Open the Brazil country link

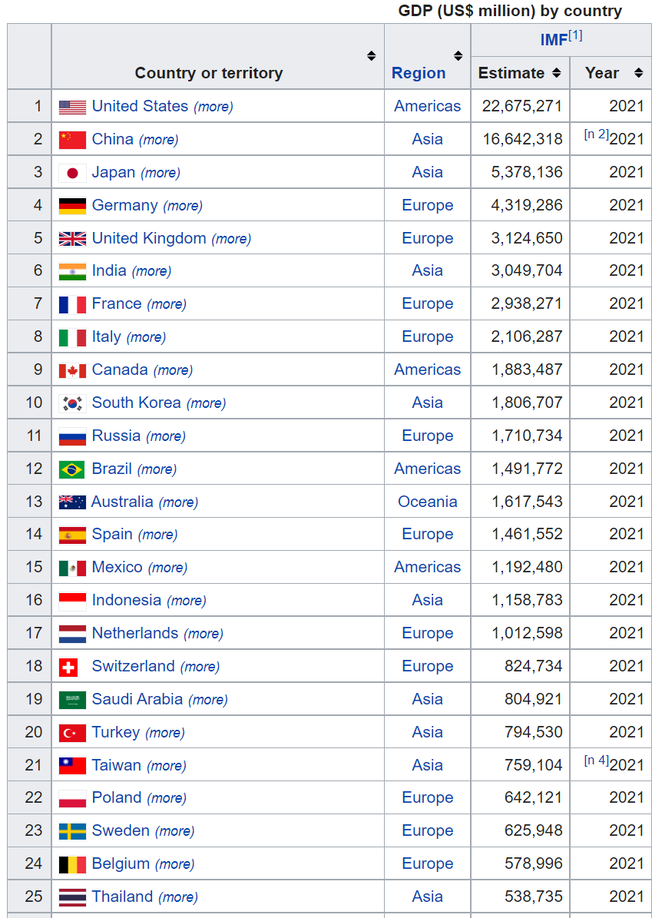(112, 468)
